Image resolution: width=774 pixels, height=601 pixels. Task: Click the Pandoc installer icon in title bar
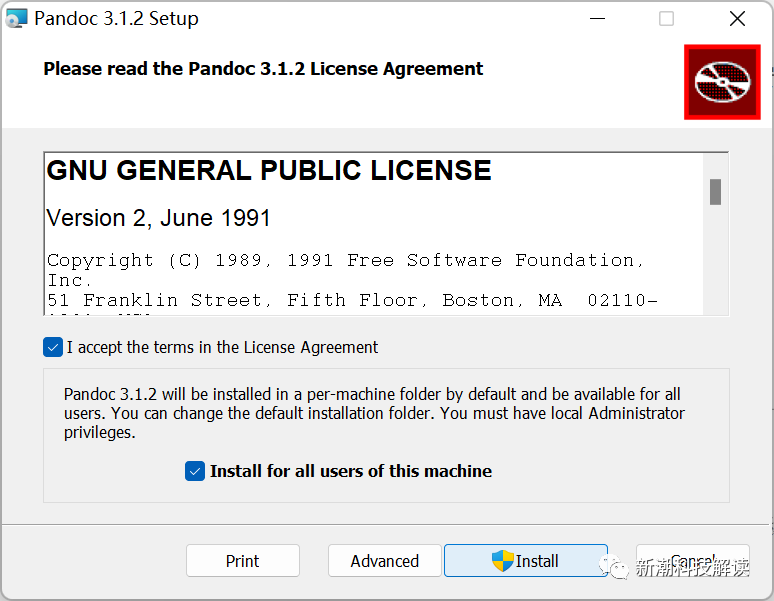(x=16, y=18)
